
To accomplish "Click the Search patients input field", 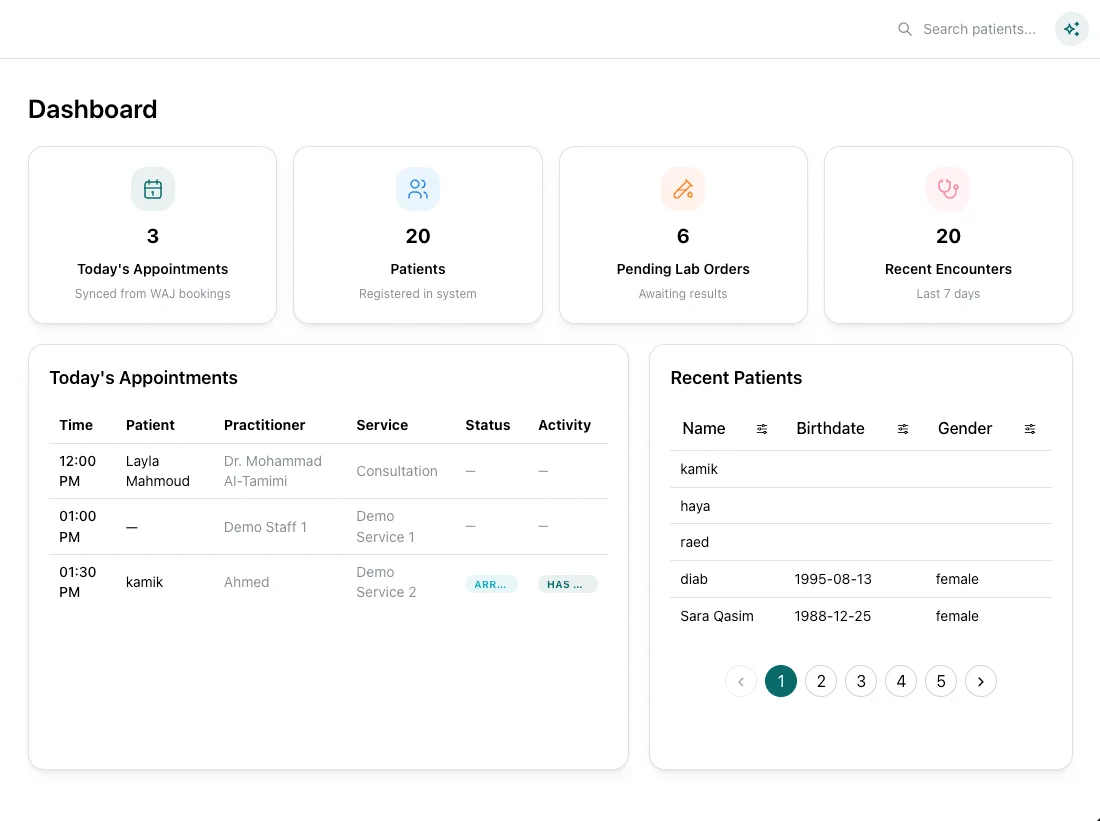I will (978, 29).
